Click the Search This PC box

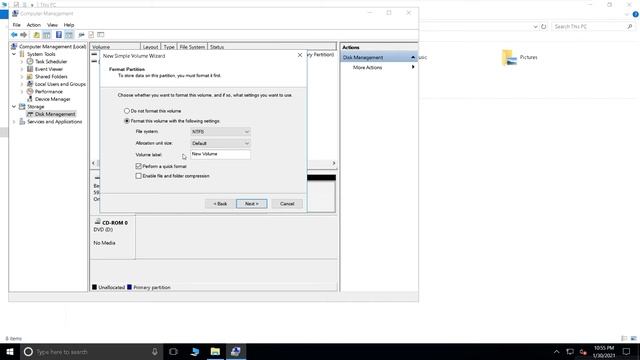tap(593, 27)
